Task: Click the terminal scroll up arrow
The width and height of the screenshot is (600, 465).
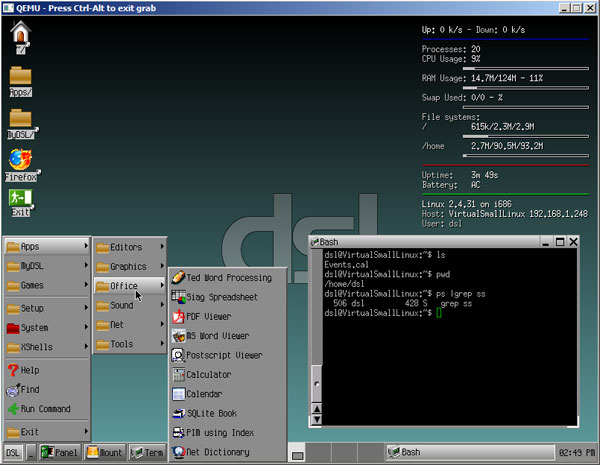Action: pyautogui.click(x=316, y=408)
